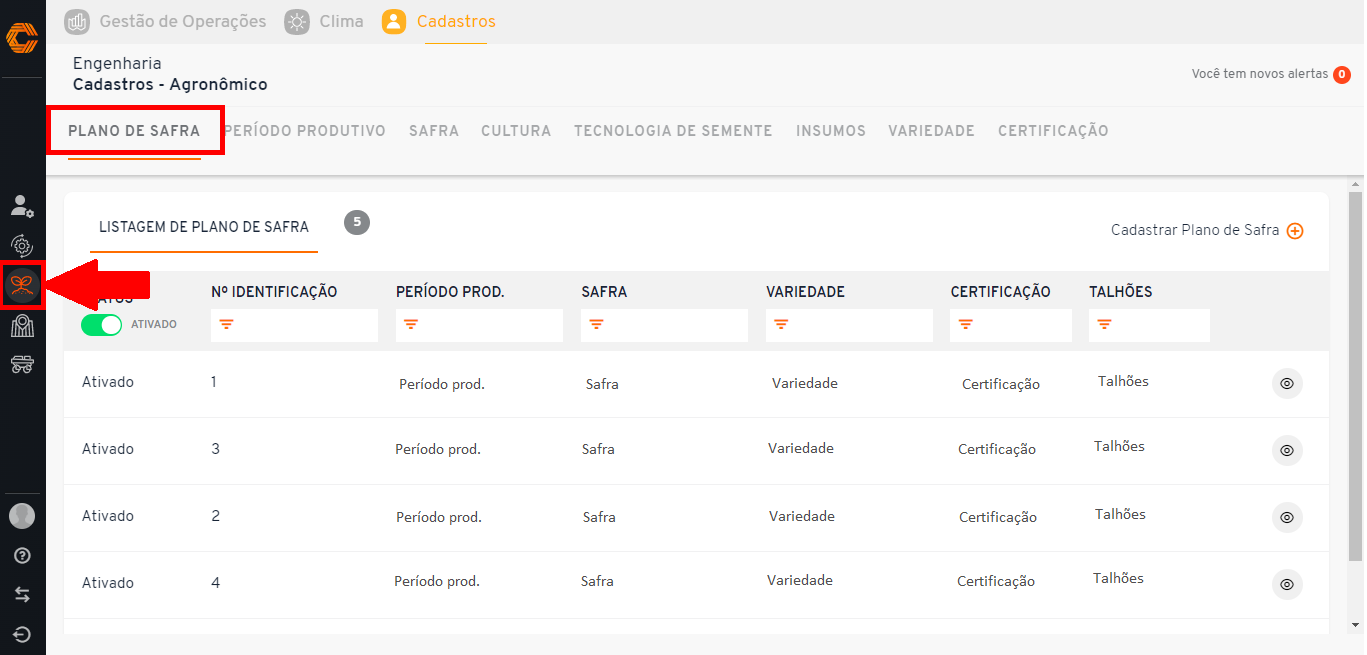Open the user settings sidebar icon
The height and width of the screenshot is (655, 1367).
pos(22,206)
